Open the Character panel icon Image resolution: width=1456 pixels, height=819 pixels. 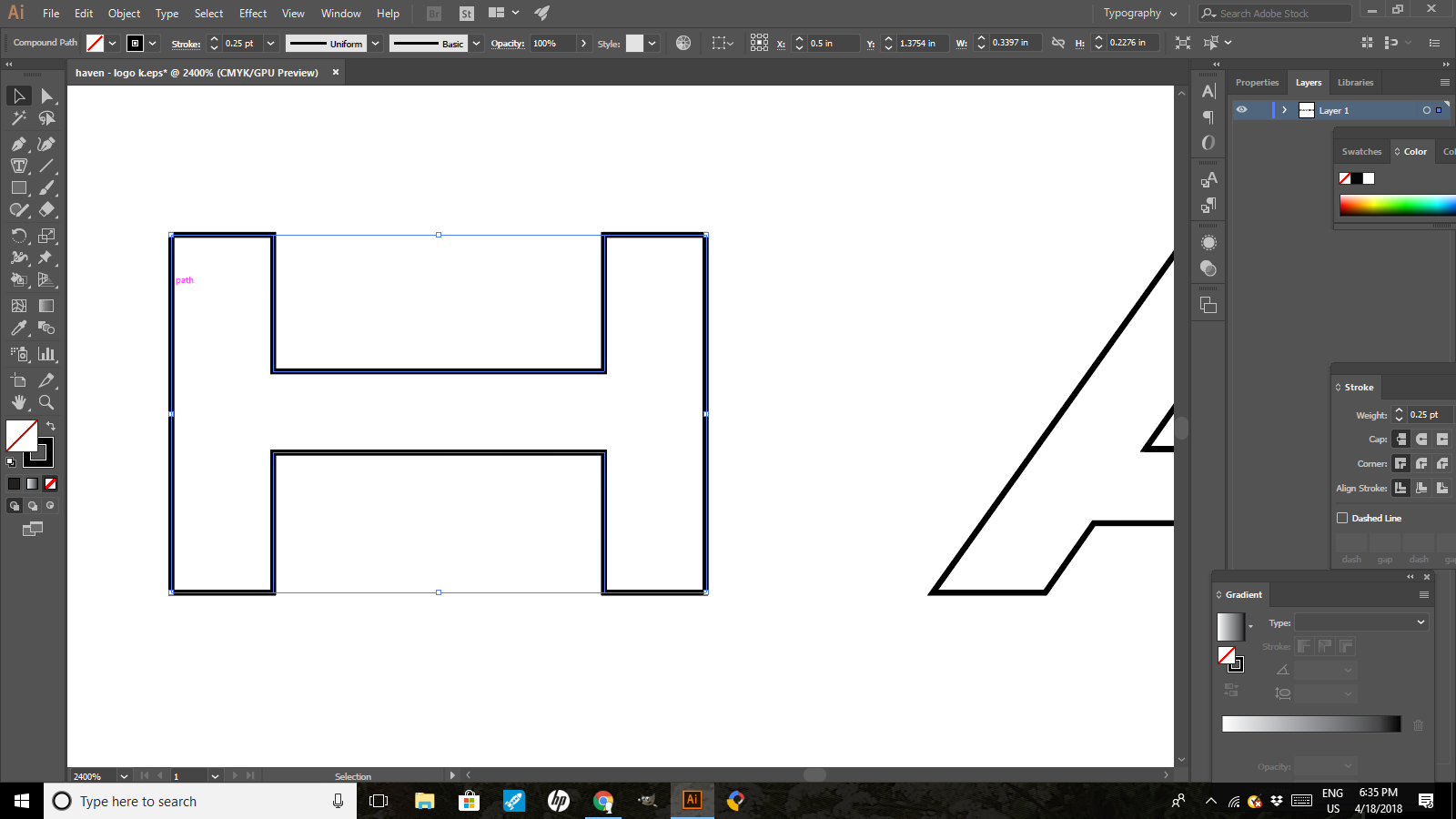tap(1208, 91)
